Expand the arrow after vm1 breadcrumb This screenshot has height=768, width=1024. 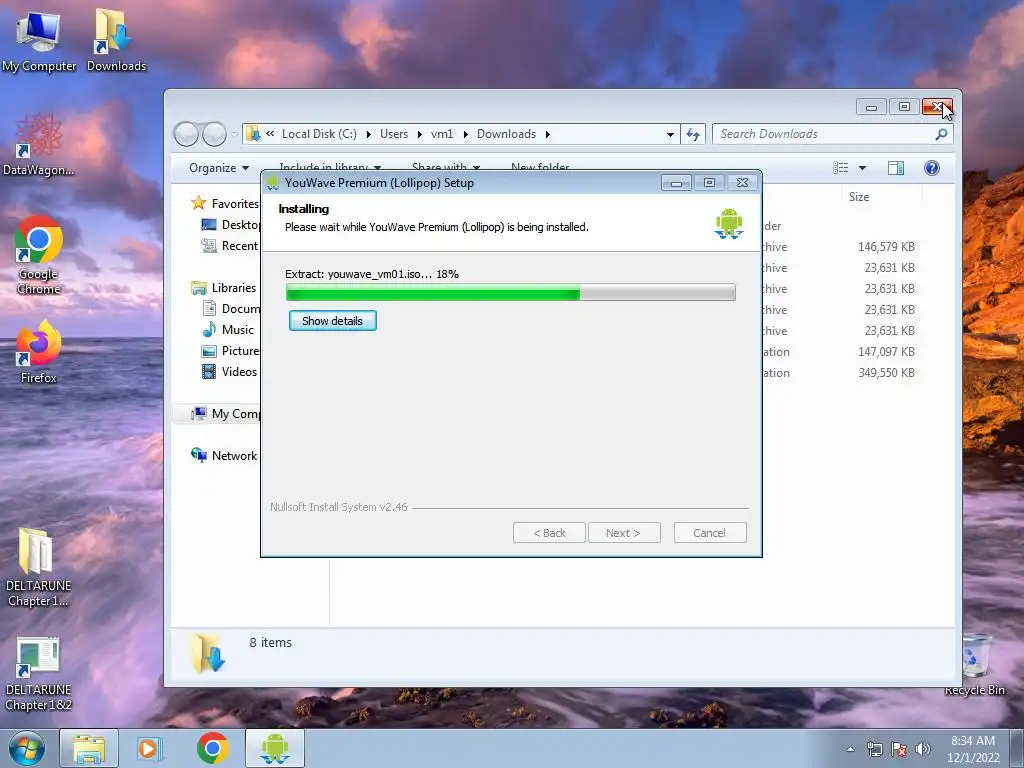click(x=466, y=135)
